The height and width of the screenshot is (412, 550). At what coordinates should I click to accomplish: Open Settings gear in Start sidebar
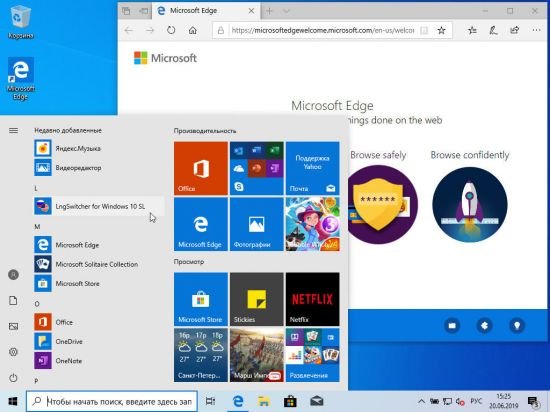click(13, 352)
